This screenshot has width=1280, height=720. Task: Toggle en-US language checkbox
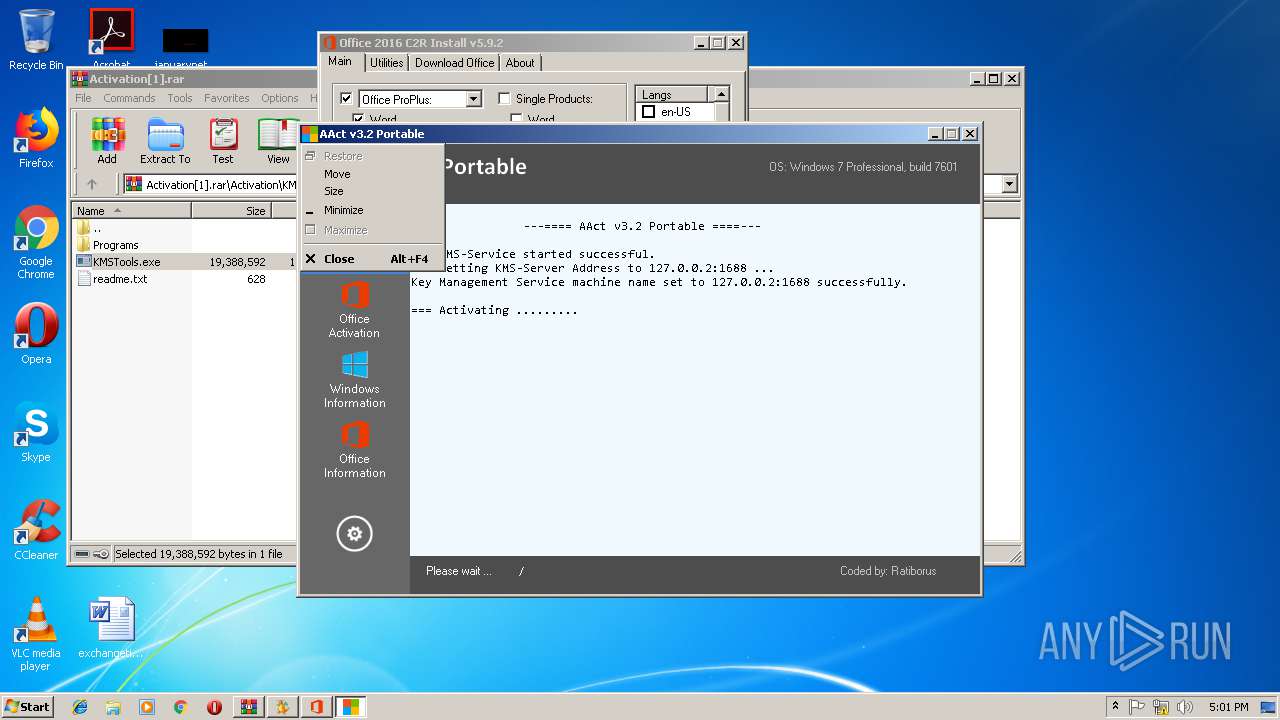648,112
